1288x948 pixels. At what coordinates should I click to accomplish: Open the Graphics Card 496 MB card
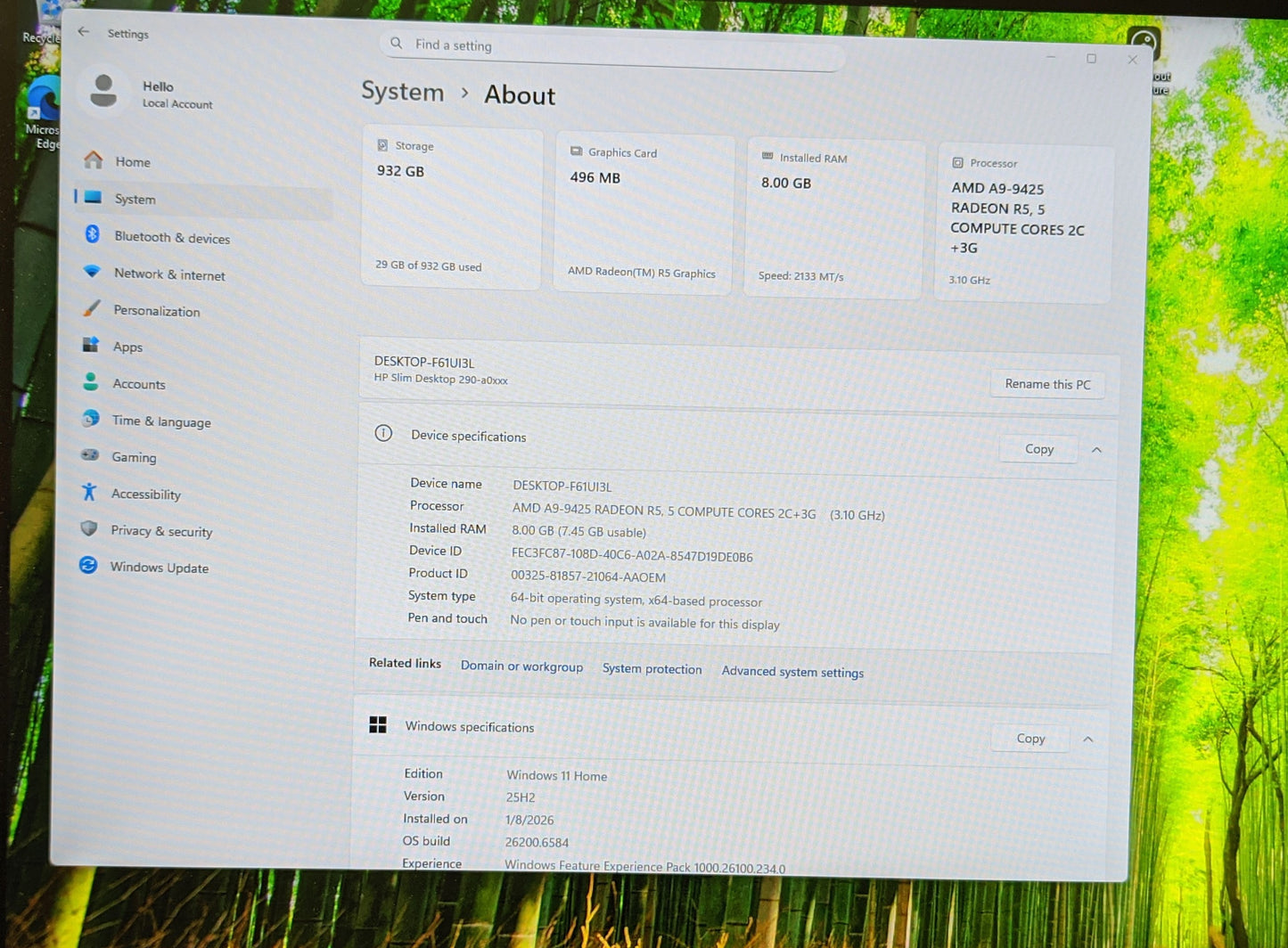644,213
